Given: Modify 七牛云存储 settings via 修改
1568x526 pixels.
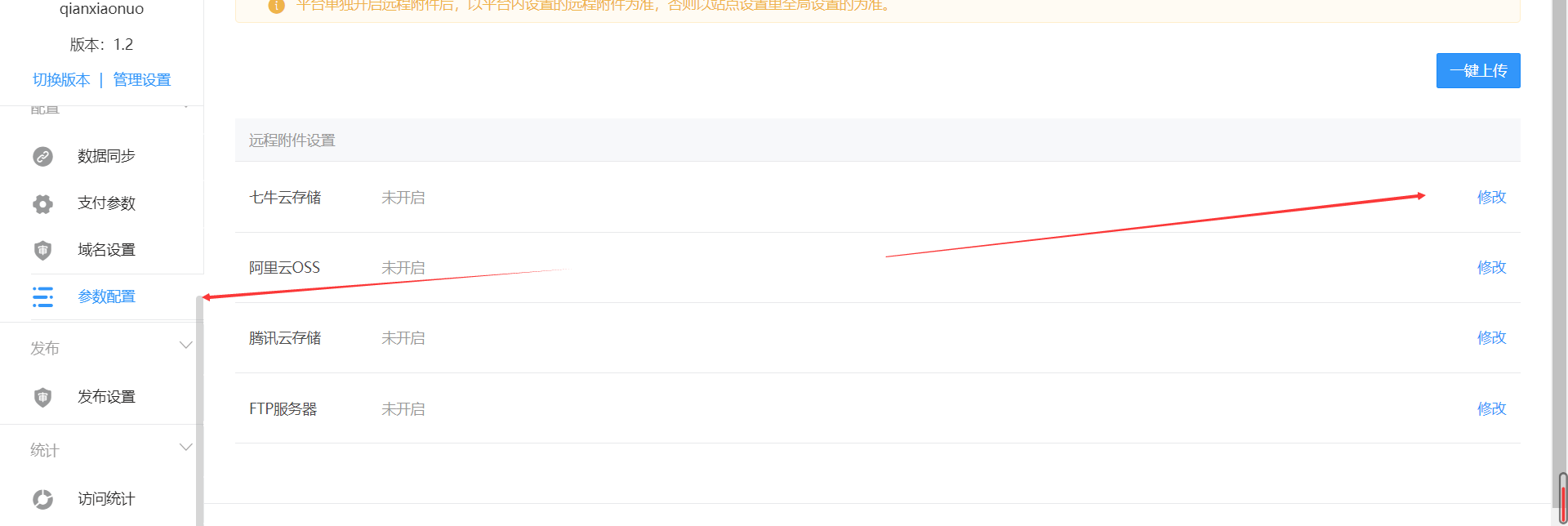Looking at the screenshot, I should 1491,197.
